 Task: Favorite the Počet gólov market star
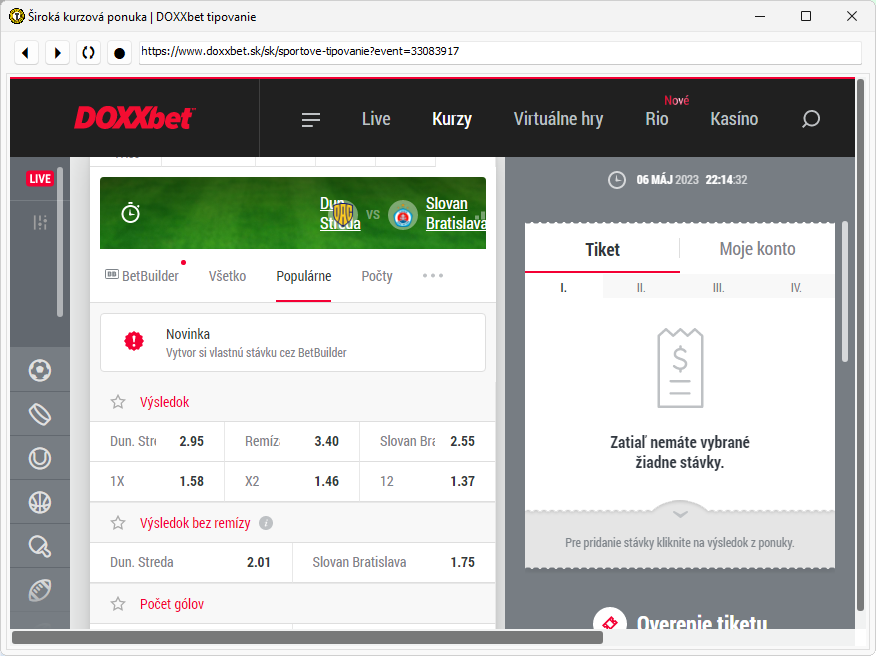pyautogui.click(x=118, y=604)
